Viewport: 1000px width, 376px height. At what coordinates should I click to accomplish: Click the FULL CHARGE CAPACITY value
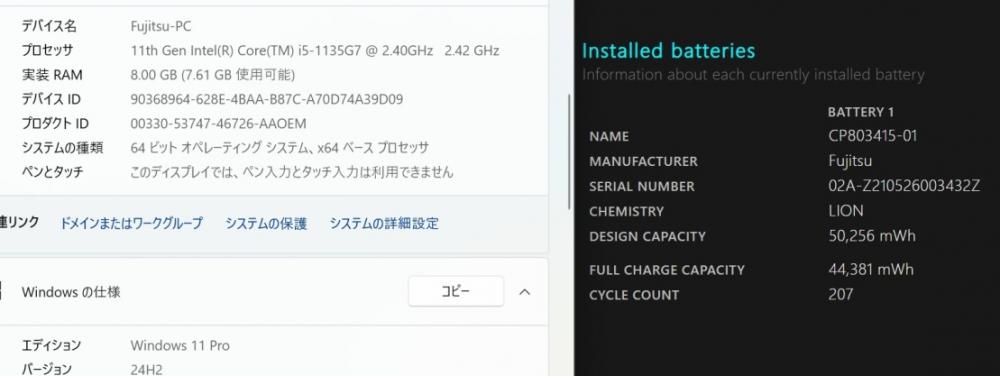871,269
